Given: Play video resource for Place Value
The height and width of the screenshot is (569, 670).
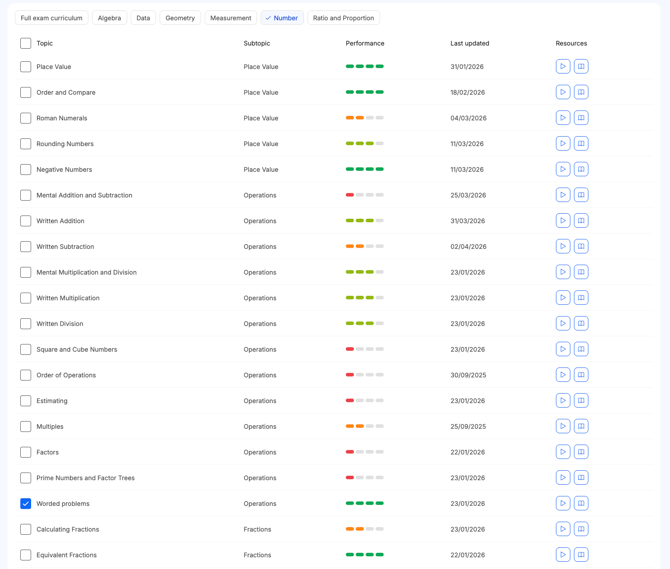Looking at the screenshot, I should click(563, 67).
